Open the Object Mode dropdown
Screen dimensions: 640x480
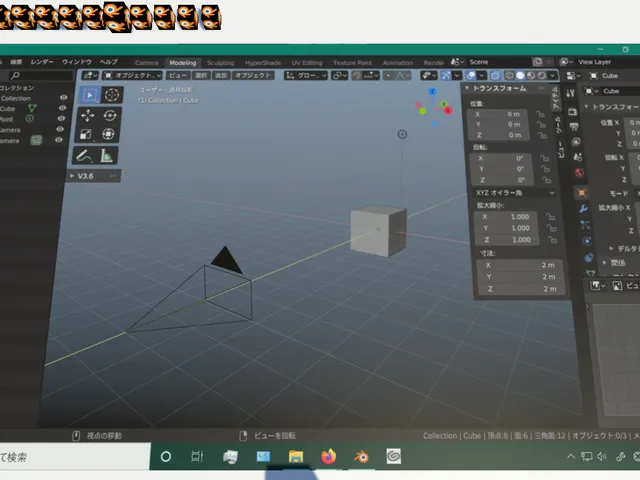pos(132,76)
